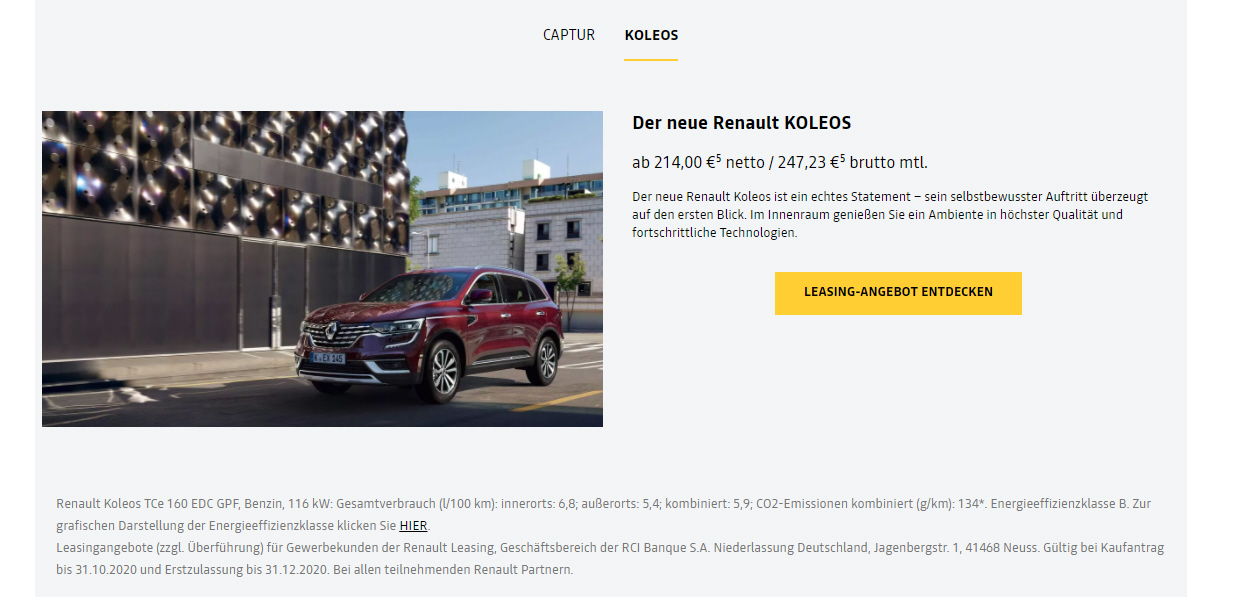
Task: Select the KOLEOS tab
Action: click(x=651, y=35)
